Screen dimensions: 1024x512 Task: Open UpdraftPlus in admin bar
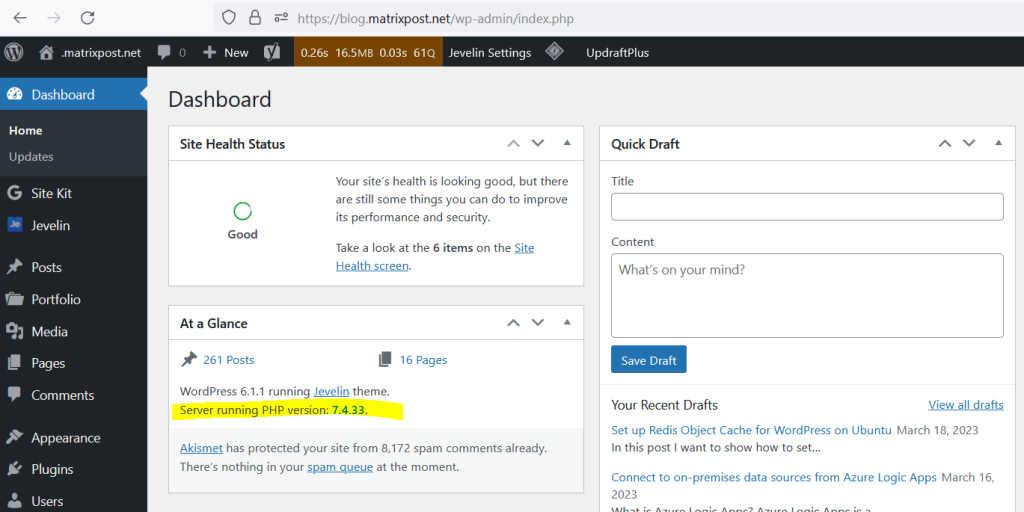pyautogui.click(x=618, y=53)
